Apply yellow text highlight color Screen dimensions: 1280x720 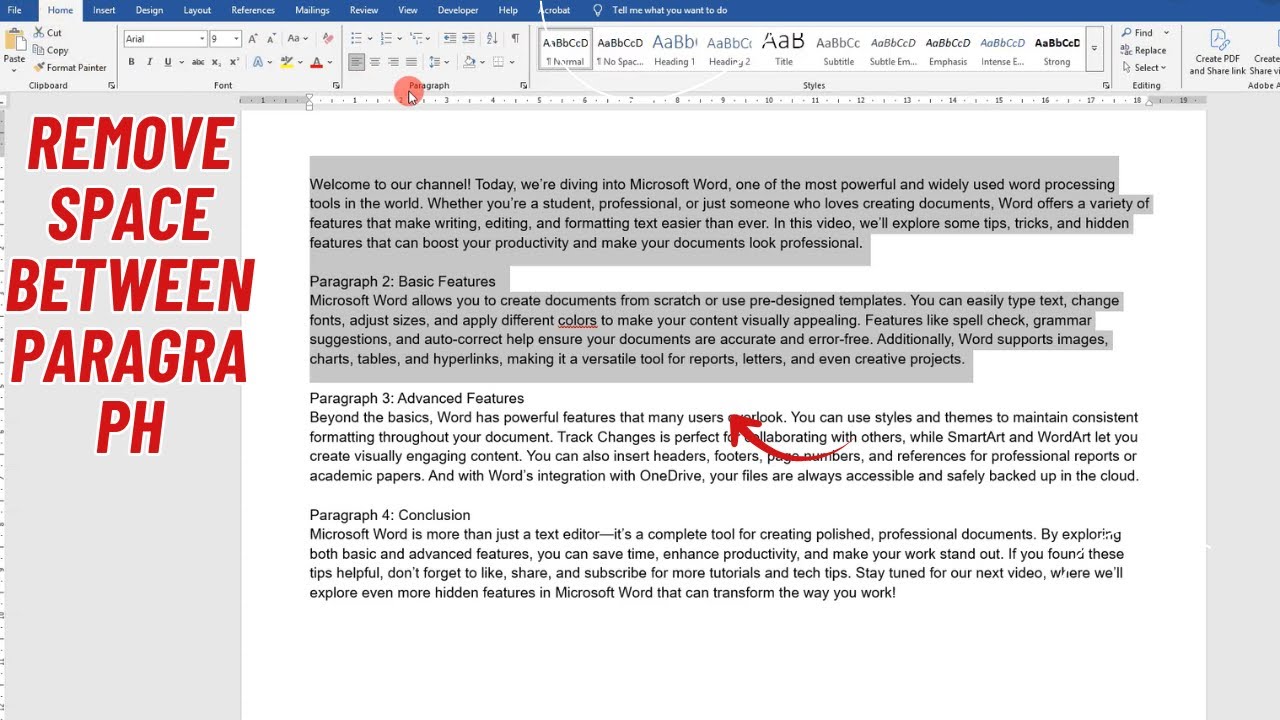click(x=287, y=62)
